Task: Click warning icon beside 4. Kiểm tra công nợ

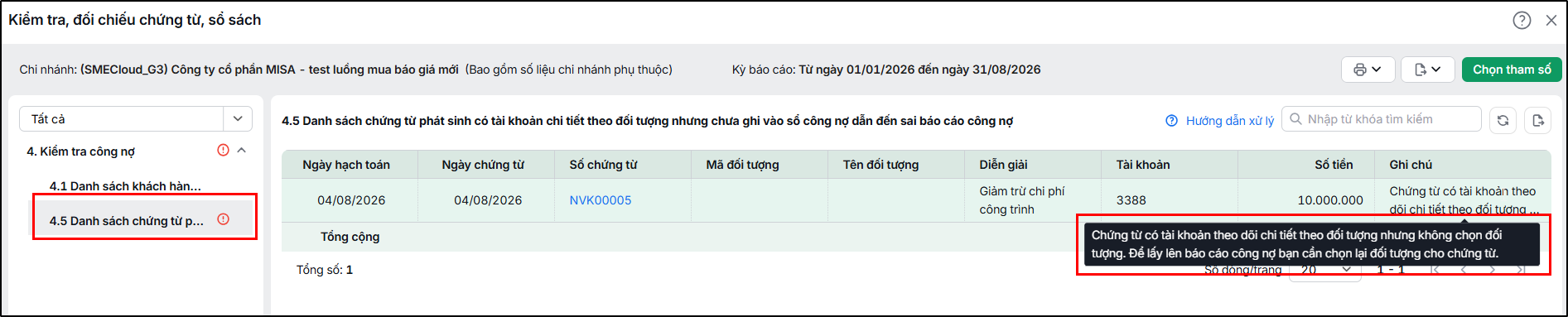Action: pyautogui.click(x=223, y=151)
